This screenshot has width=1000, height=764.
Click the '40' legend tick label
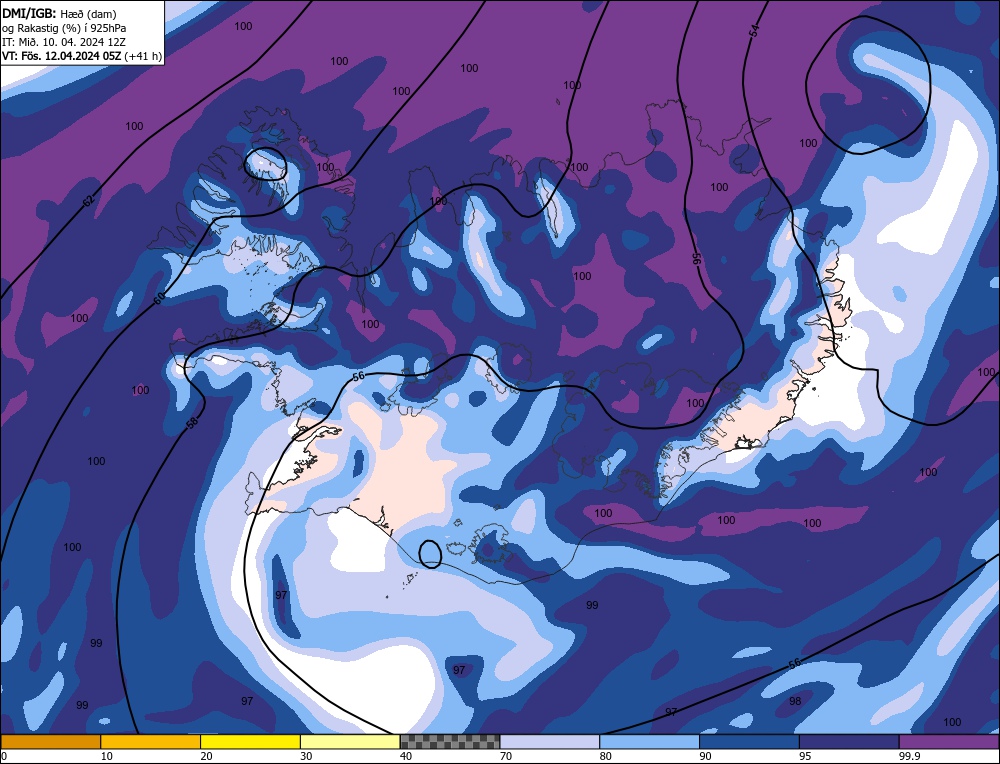pos(406,756)
